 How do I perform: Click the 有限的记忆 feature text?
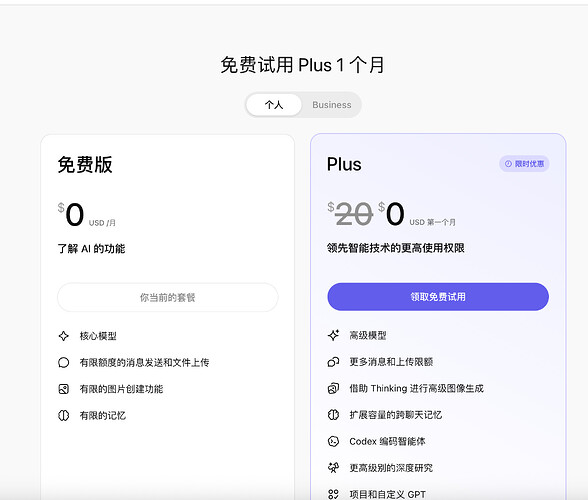click(103, 416)
